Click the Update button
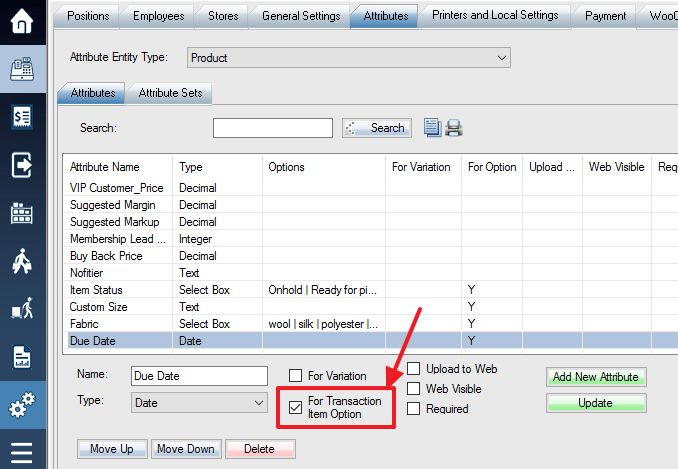Viewport: 678px width, 469px height. [596, 403]
